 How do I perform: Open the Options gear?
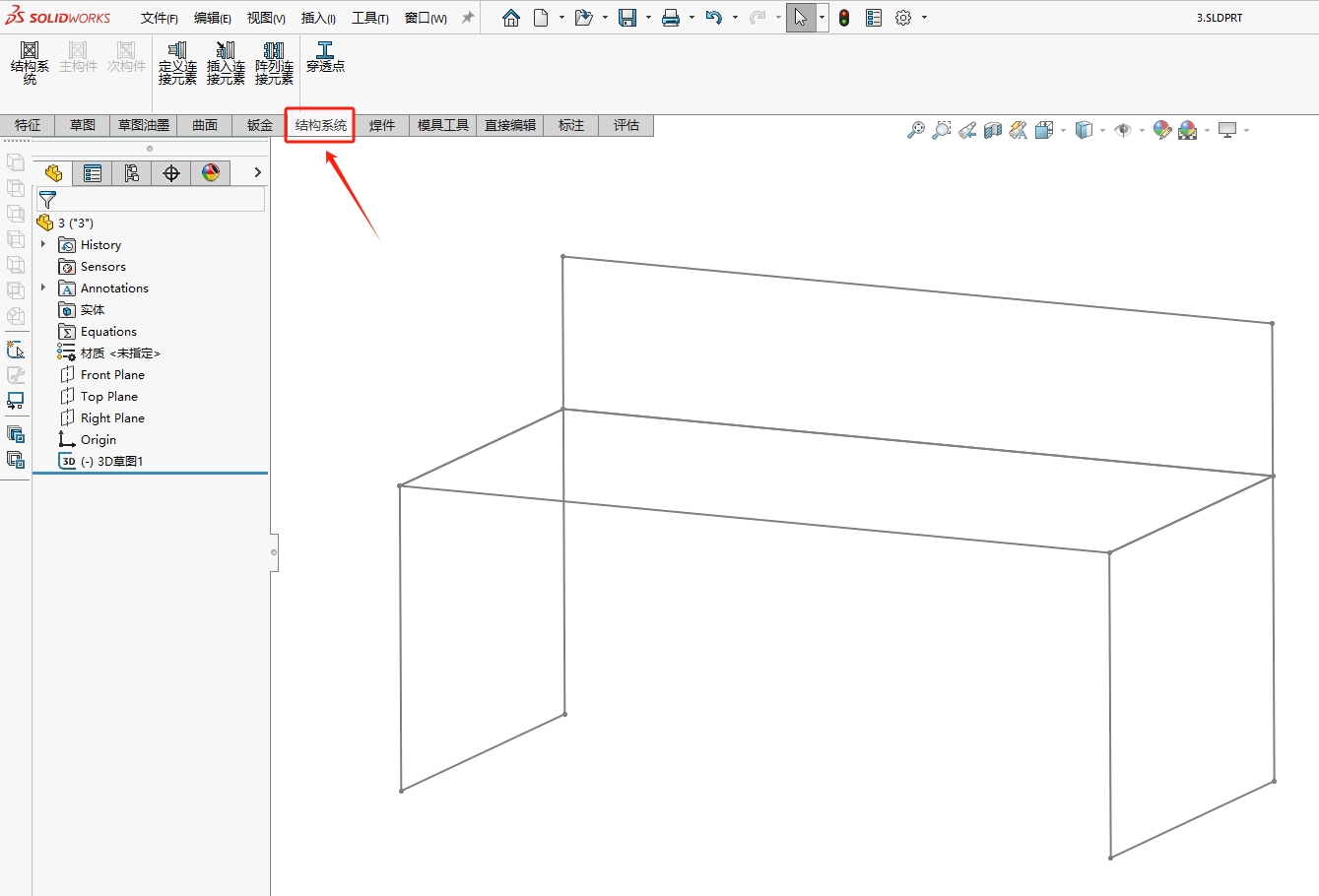(x=903, y=18)
